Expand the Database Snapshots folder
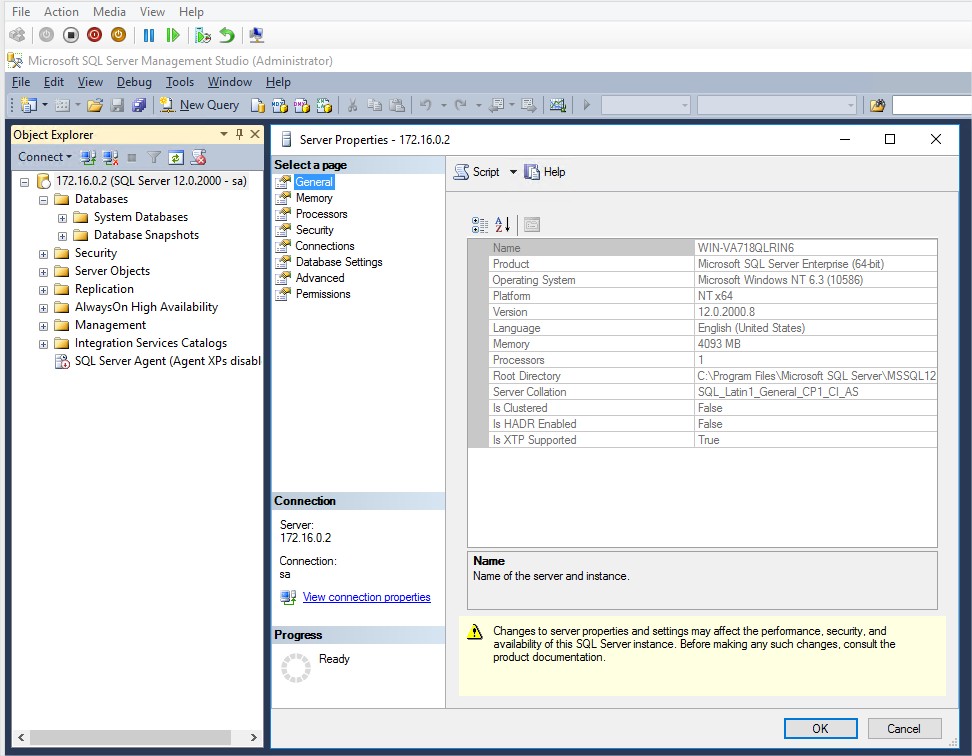This screenshot has height=756, width=972. point(62,236)
